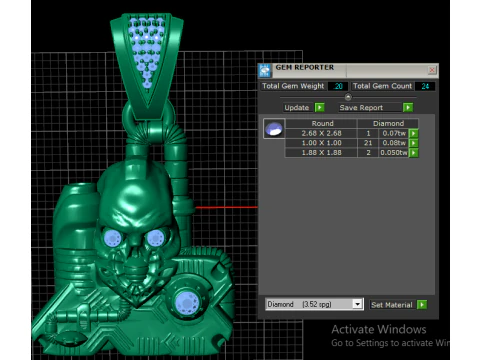Click the green arrow beside Set Material
This screenshot has height=360, width=480.
[422, 305]
